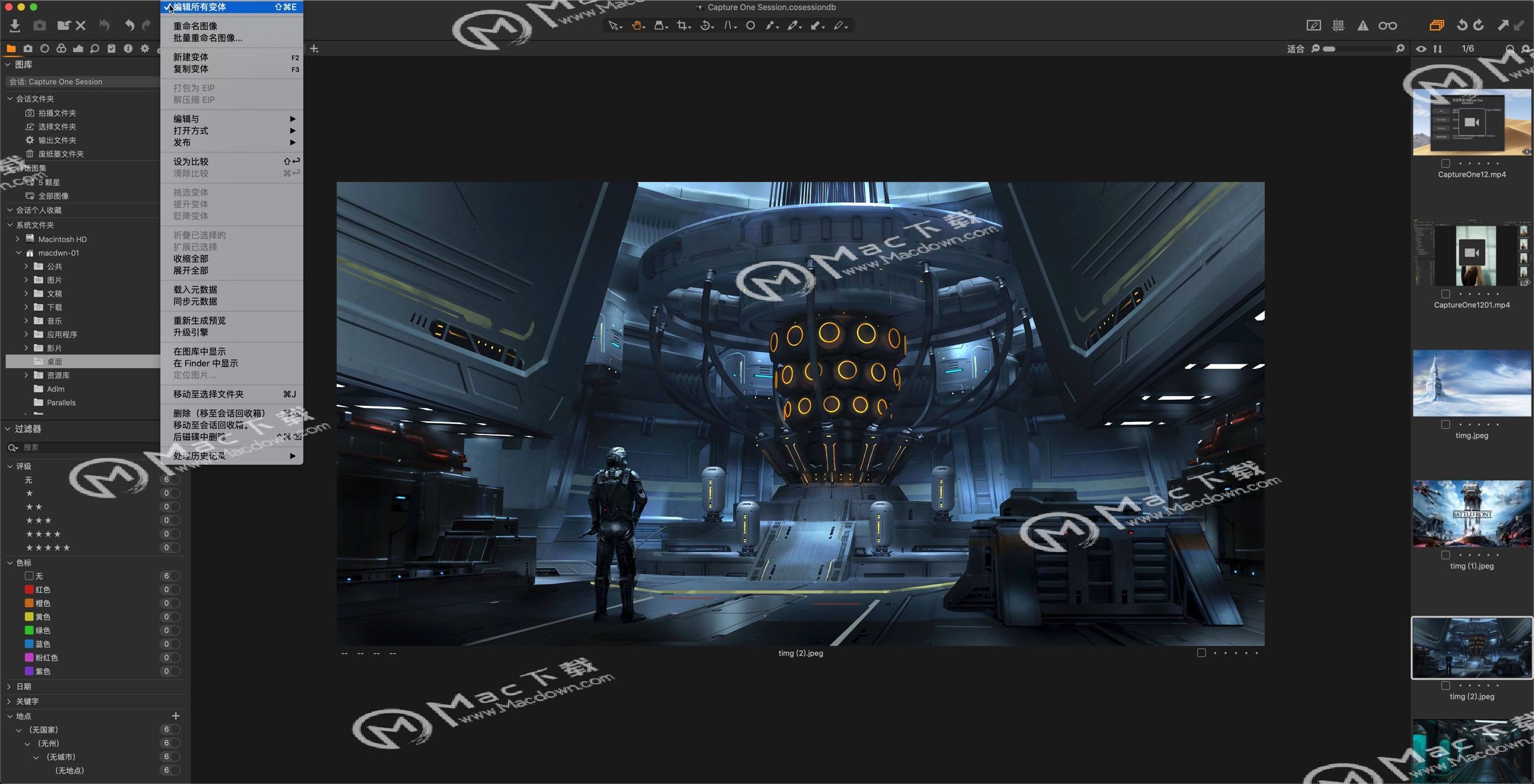Image resolution: width=1534 pixels, height=784 pixels.
Task: Expand the 日期 filter section
Action: 9,686
